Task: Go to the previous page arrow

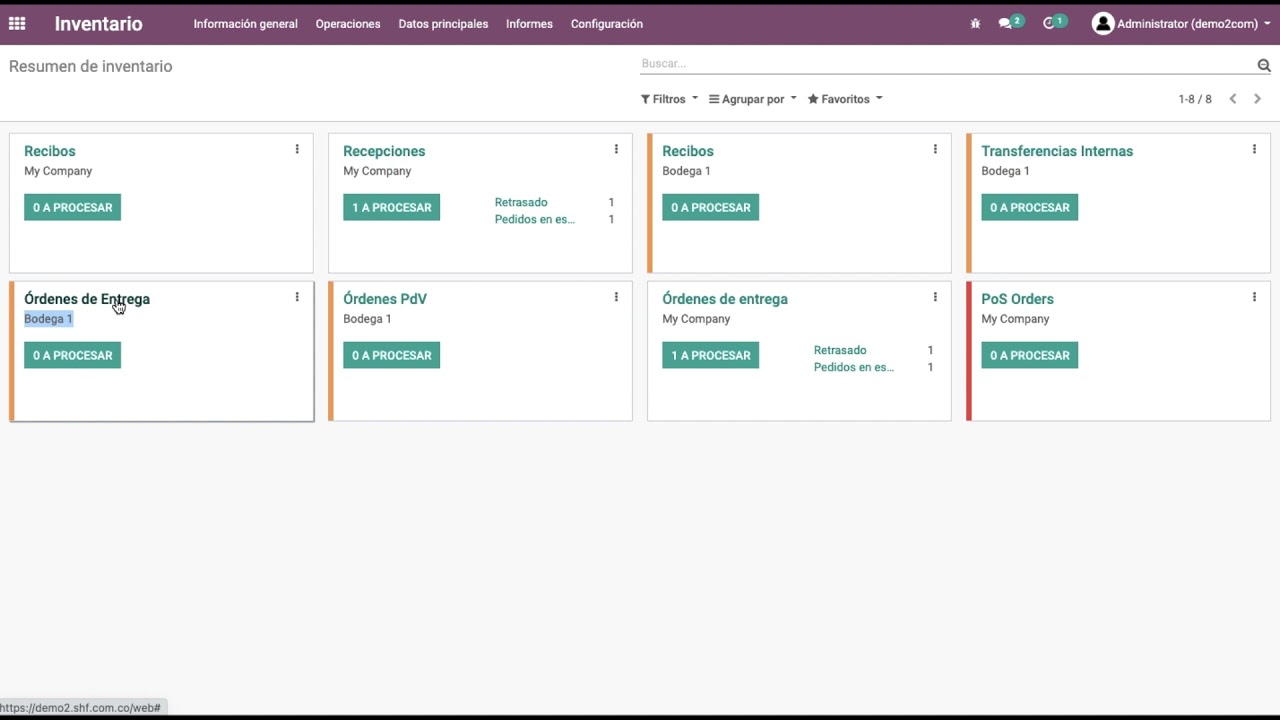Action: (x=1233, y=99)
